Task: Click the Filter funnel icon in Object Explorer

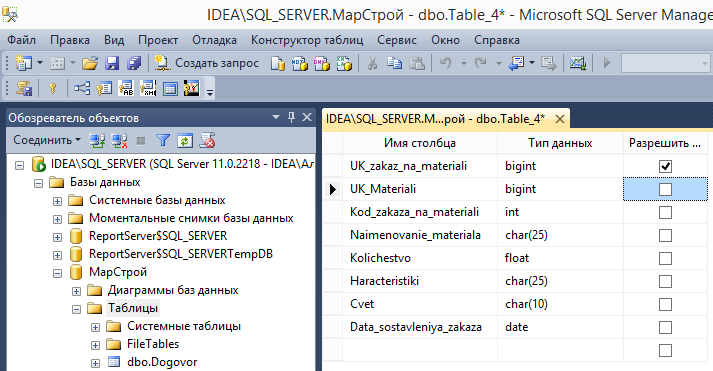Action: [x=162, y=140]
